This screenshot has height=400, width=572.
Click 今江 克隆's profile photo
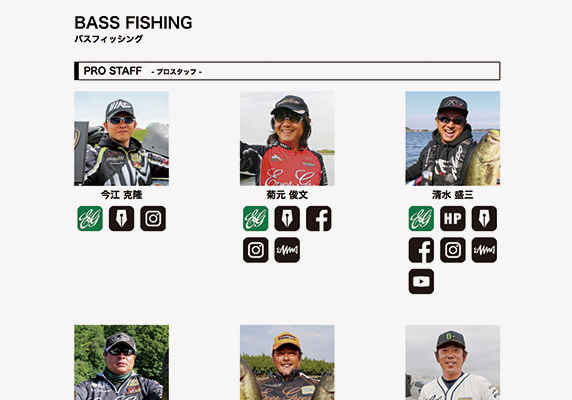121,139
